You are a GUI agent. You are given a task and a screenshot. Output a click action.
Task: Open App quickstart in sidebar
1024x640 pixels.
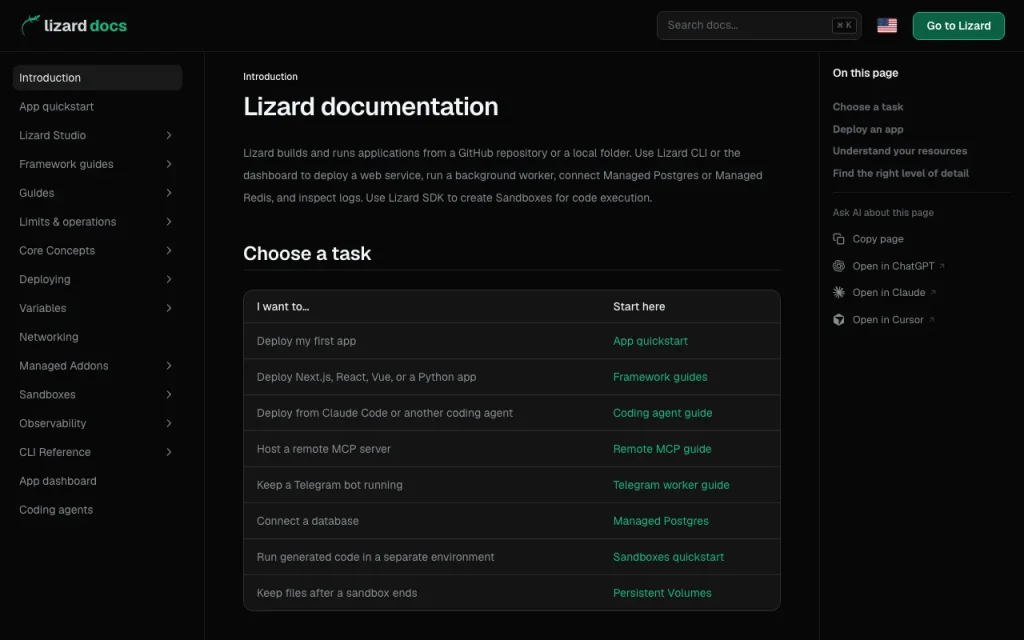click(x=56, y=106)
